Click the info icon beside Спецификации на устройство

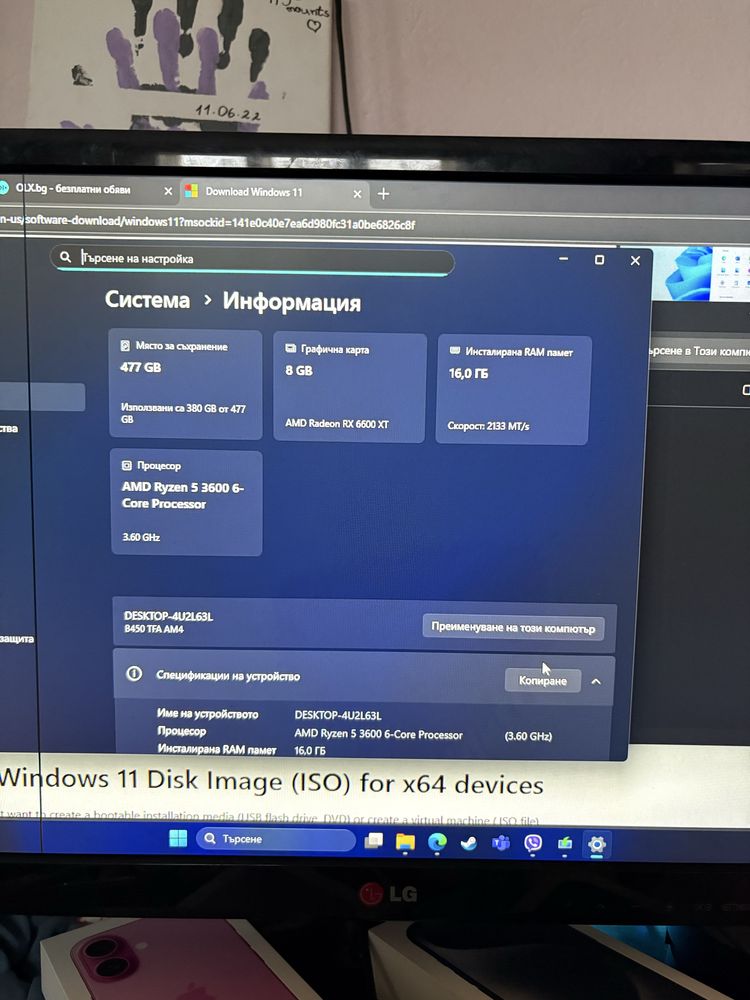pos(134,673)
